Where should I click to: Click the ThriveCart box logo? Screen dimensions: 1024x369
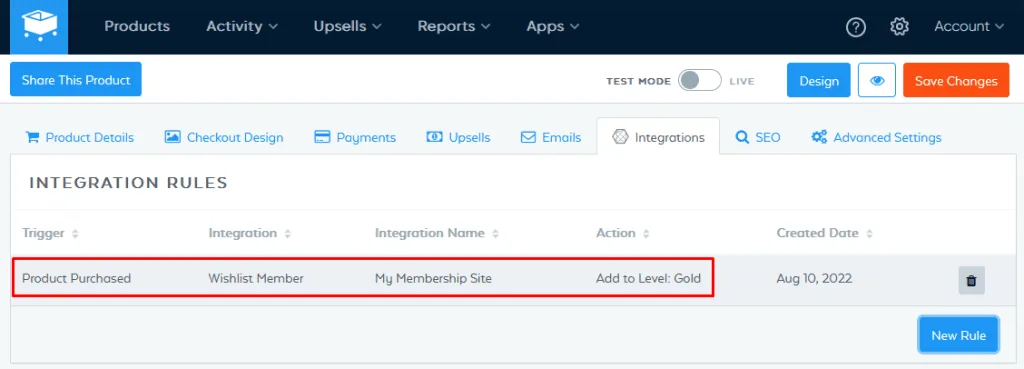tap(39, 27)
